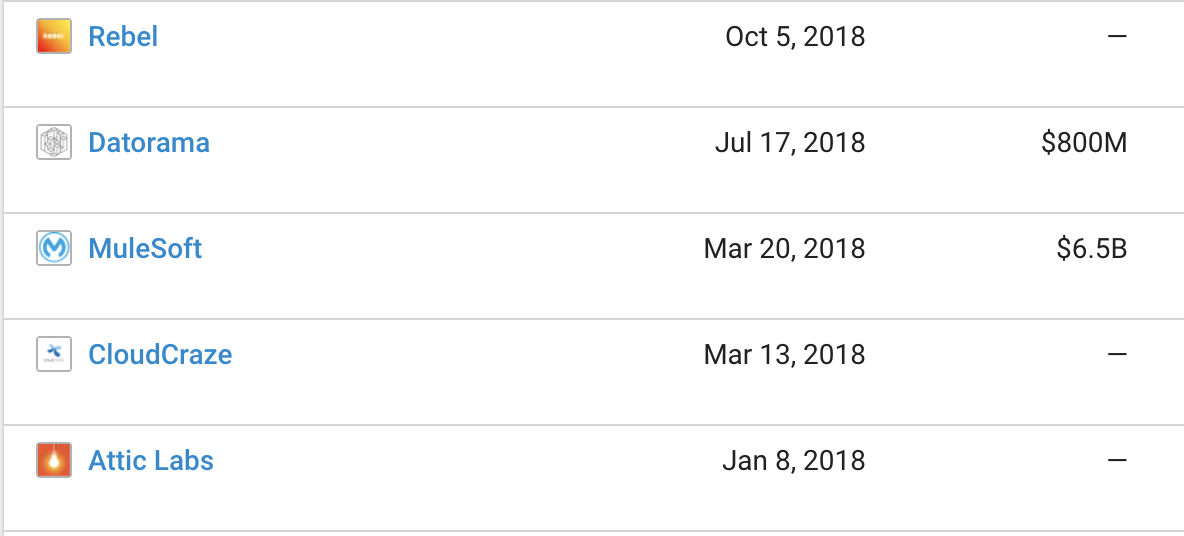The width and height of the screenshot is (1184, 536).
Task: Open the Rebel company link
Action: (x=123, y=37)
